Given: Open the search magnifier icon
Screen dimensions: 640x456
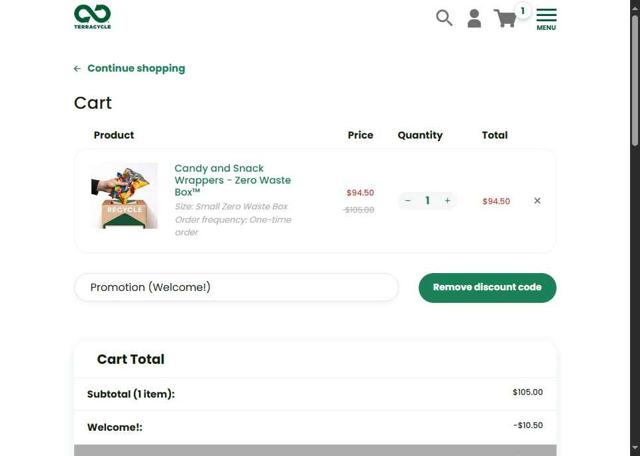Looking at the screenshot, I should 444,17.
